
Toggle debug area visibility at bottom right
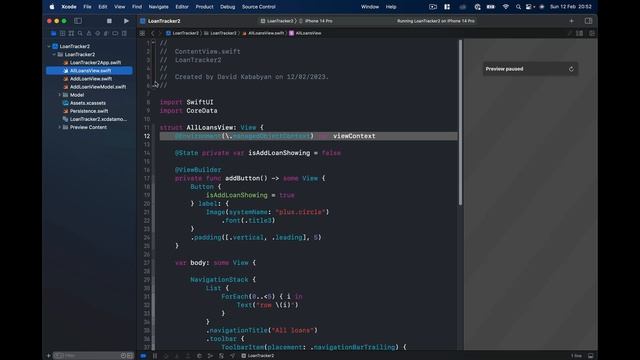pyautogui.click(x=590, y=356)
